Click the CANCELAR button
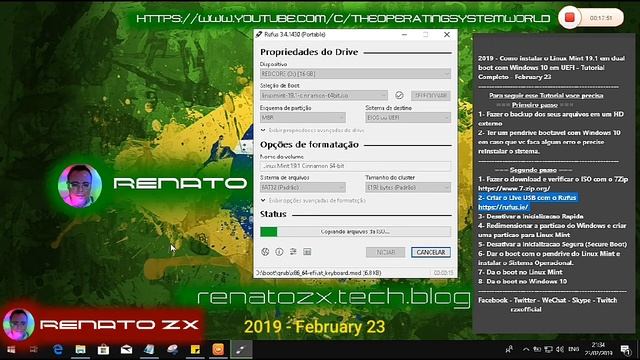640x360 pixels. [431, 252]
